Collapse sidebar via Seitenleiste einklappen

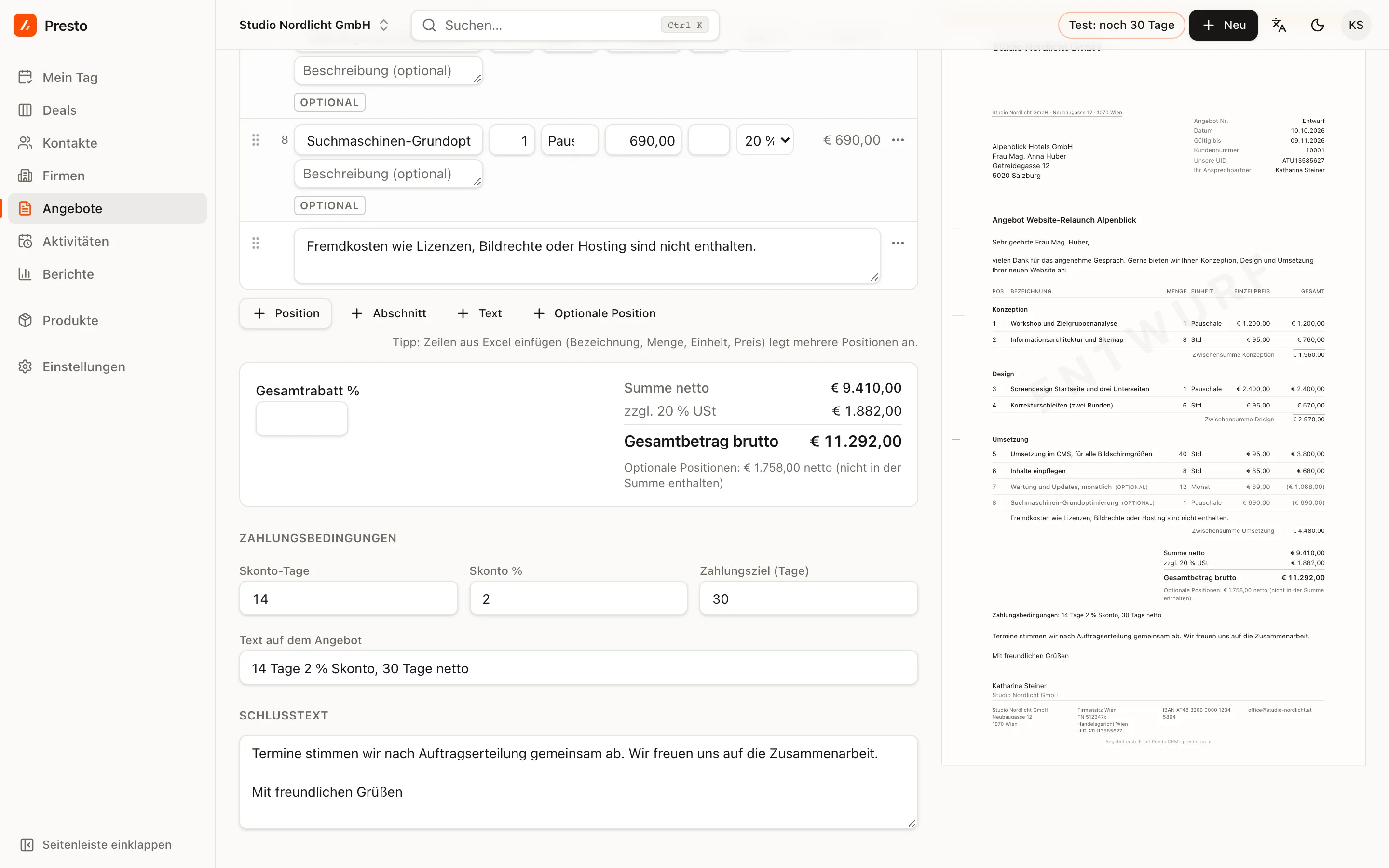click(96, 844)
